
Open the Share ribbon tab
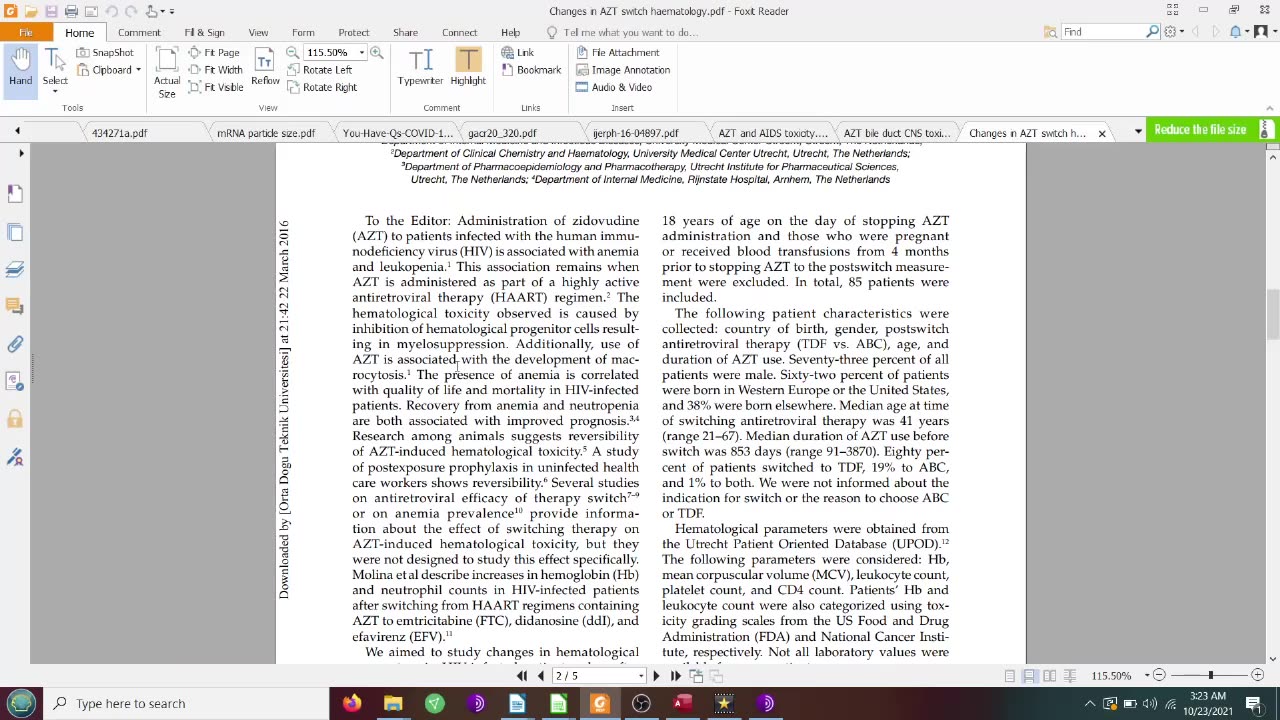405,32
